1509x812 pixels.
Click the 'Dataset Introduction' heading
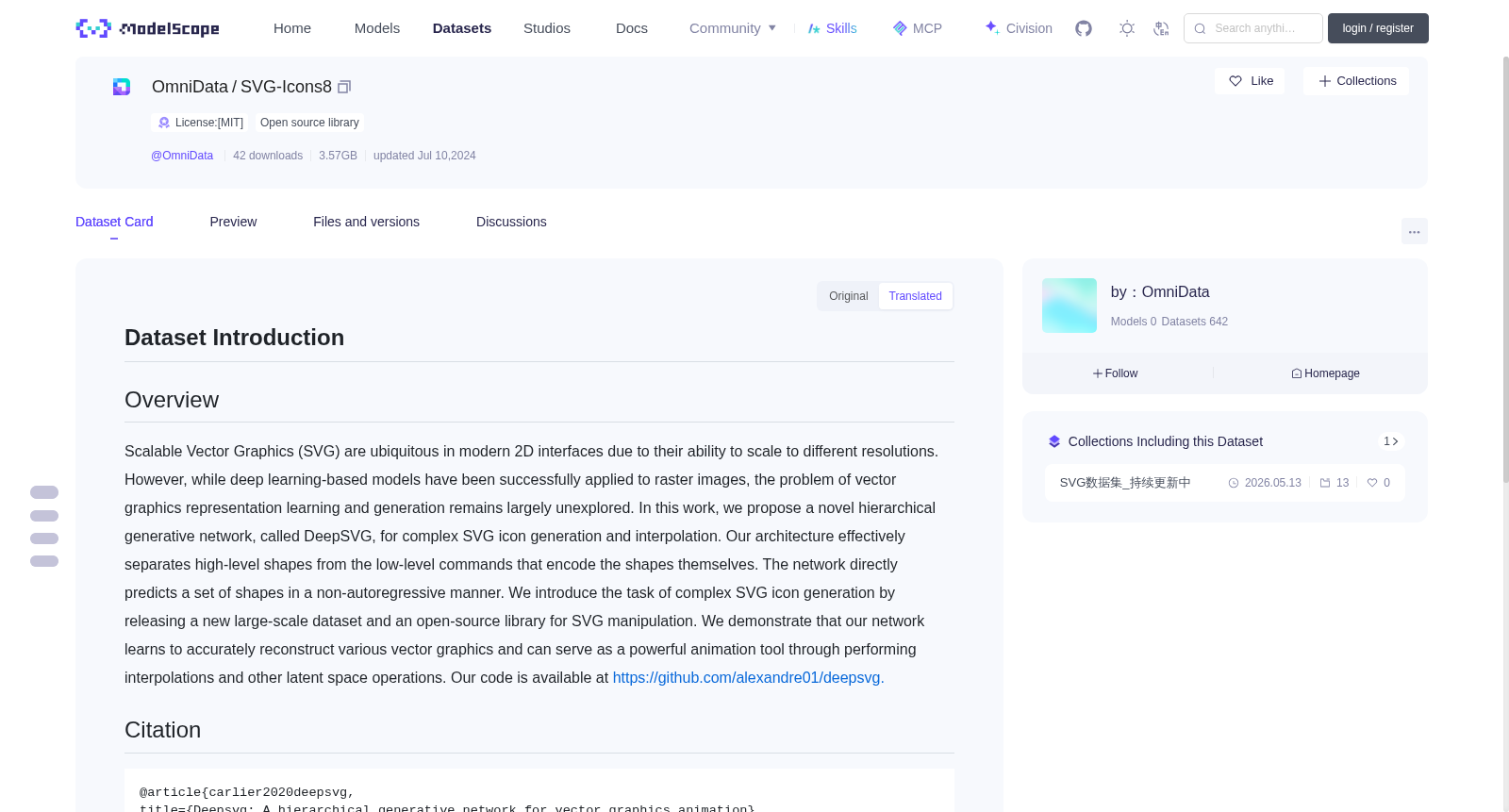click(234, 338)
